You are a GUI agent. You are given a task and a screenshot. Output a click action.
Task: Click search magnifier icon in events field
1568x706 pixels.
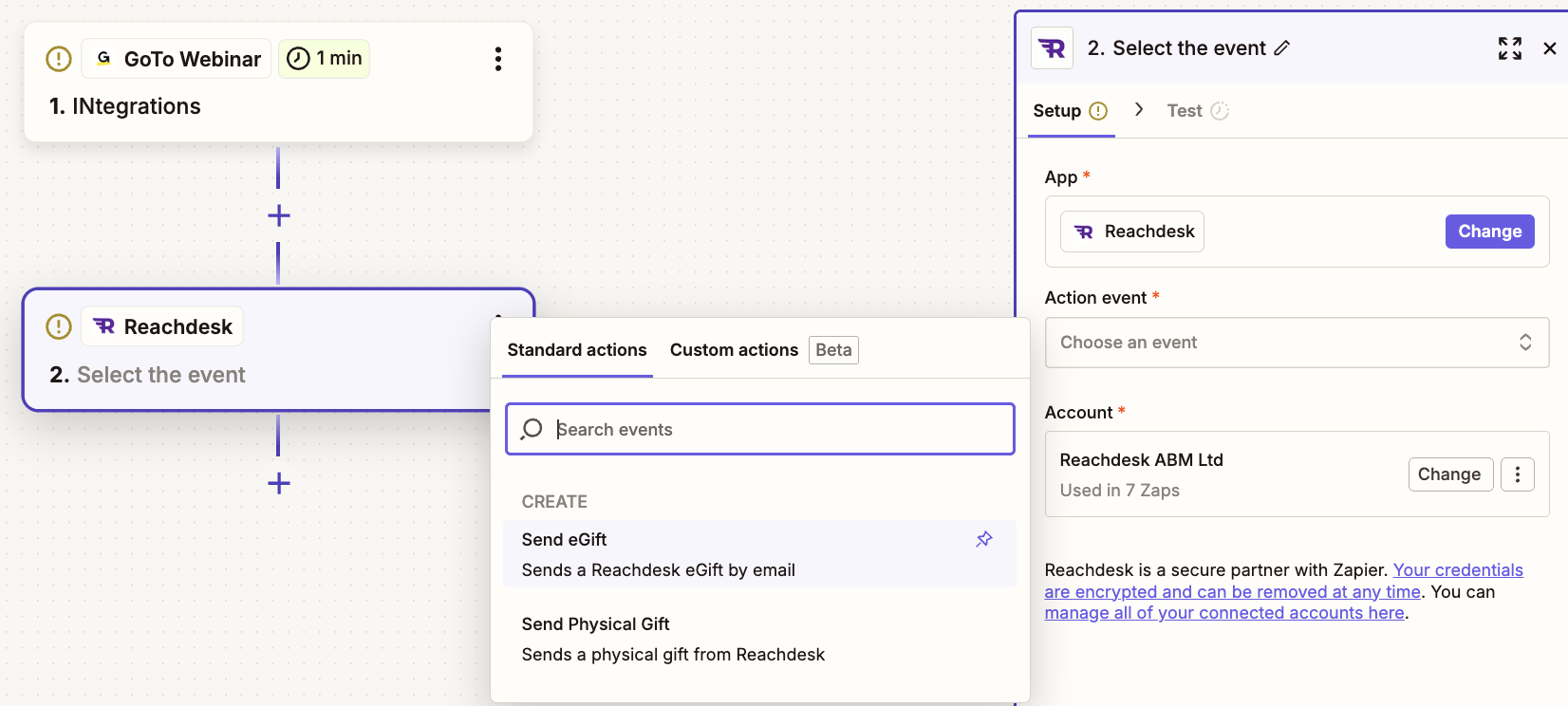coord(532,429)
